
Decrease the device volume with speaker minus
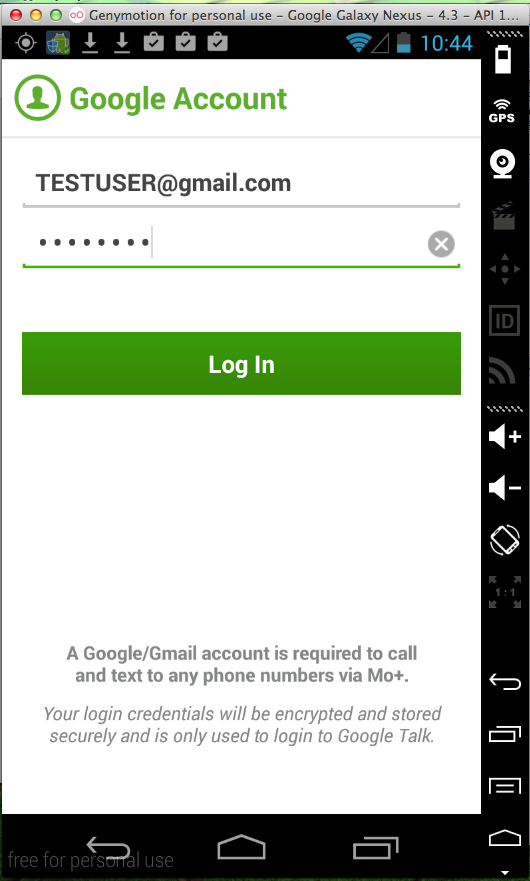pyautogui.click(x=505, y=487)
